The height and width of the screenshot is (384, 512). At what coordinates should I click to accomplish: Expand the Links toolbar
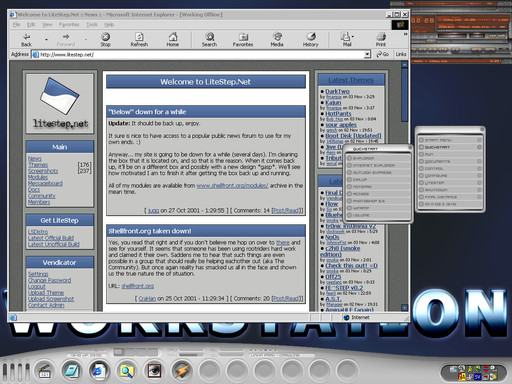[401, 54]
